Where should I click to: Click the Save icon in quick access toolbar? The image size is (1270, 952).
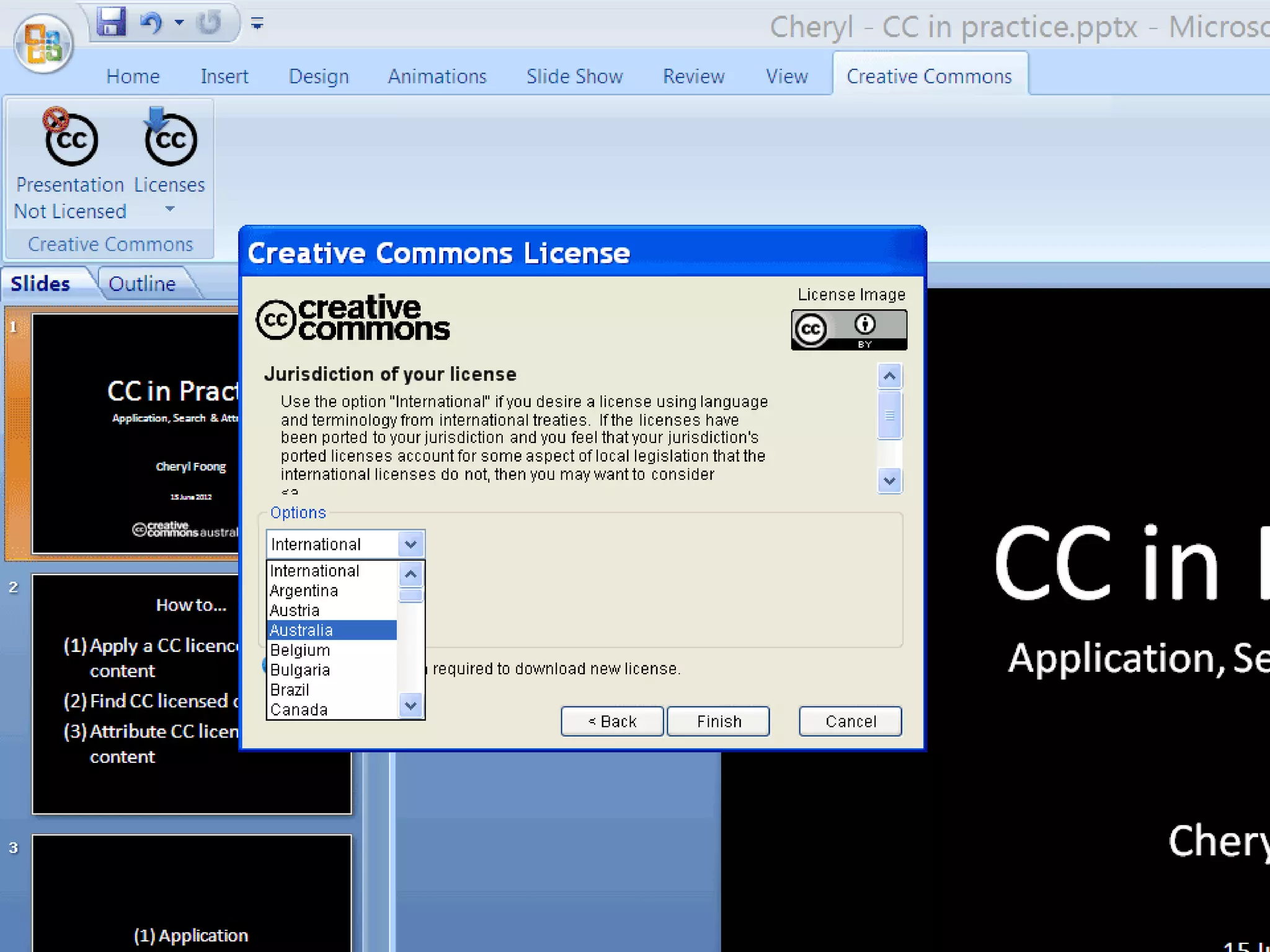[112, 22]
